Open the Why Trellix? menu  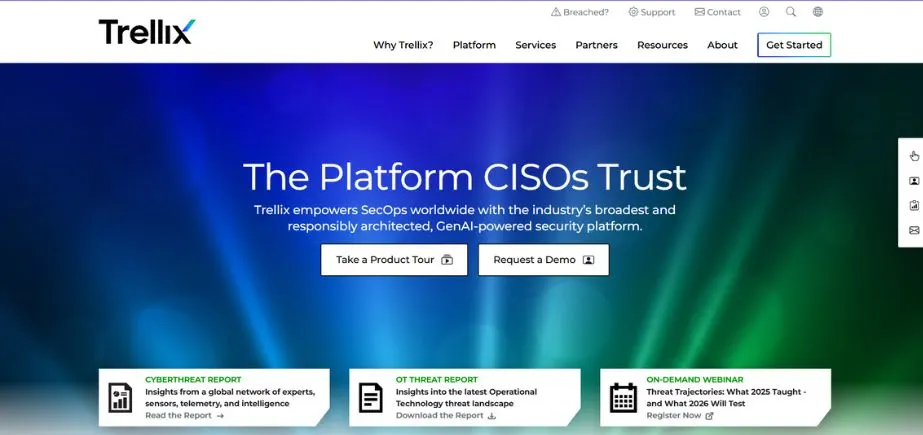tap(403, 45)
